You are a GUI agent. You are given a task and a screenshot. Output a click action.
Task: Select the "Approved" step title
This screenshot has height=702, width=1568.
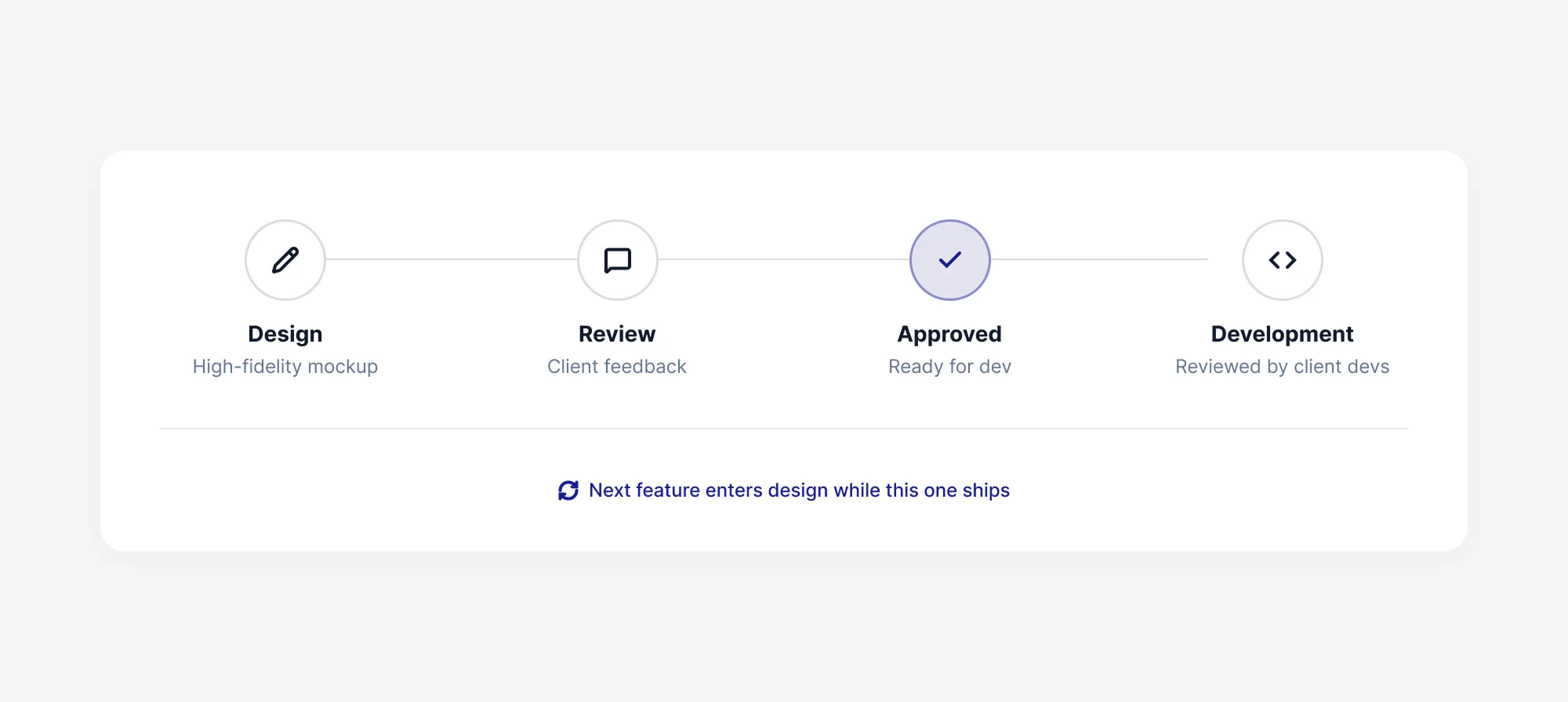pyautogui.click(x=949, y=335)
